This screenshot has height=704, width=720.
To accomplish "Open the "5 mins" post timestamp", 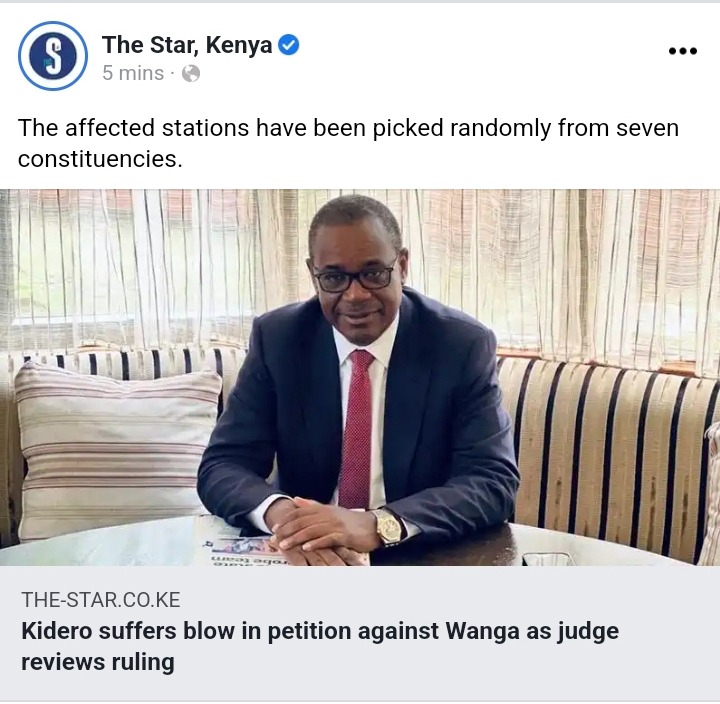I will coord(133,73).
